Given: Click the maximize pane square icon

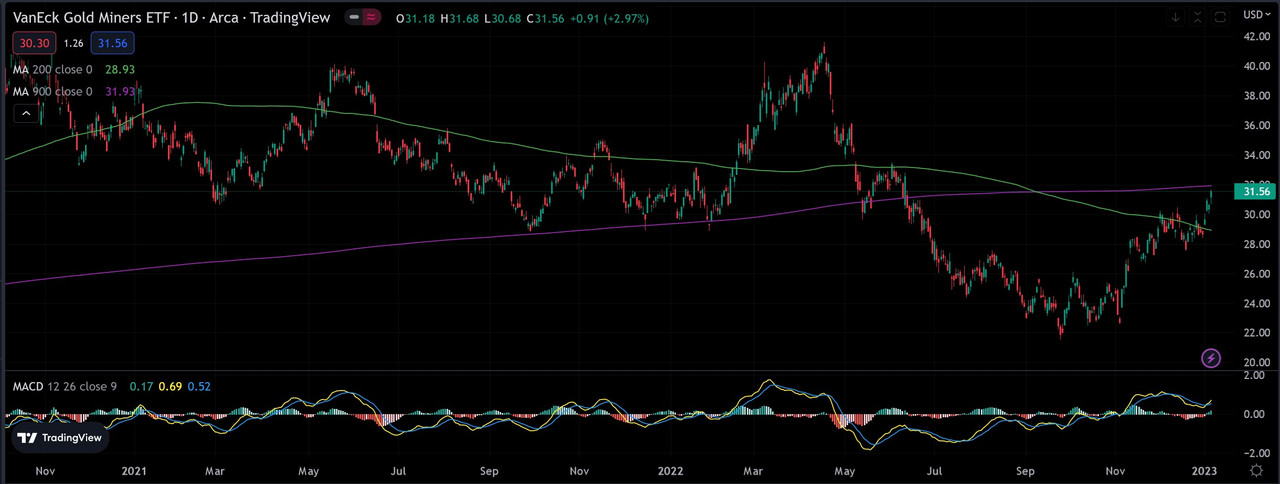Looking at the screenshot, I should coord(1221,18).
